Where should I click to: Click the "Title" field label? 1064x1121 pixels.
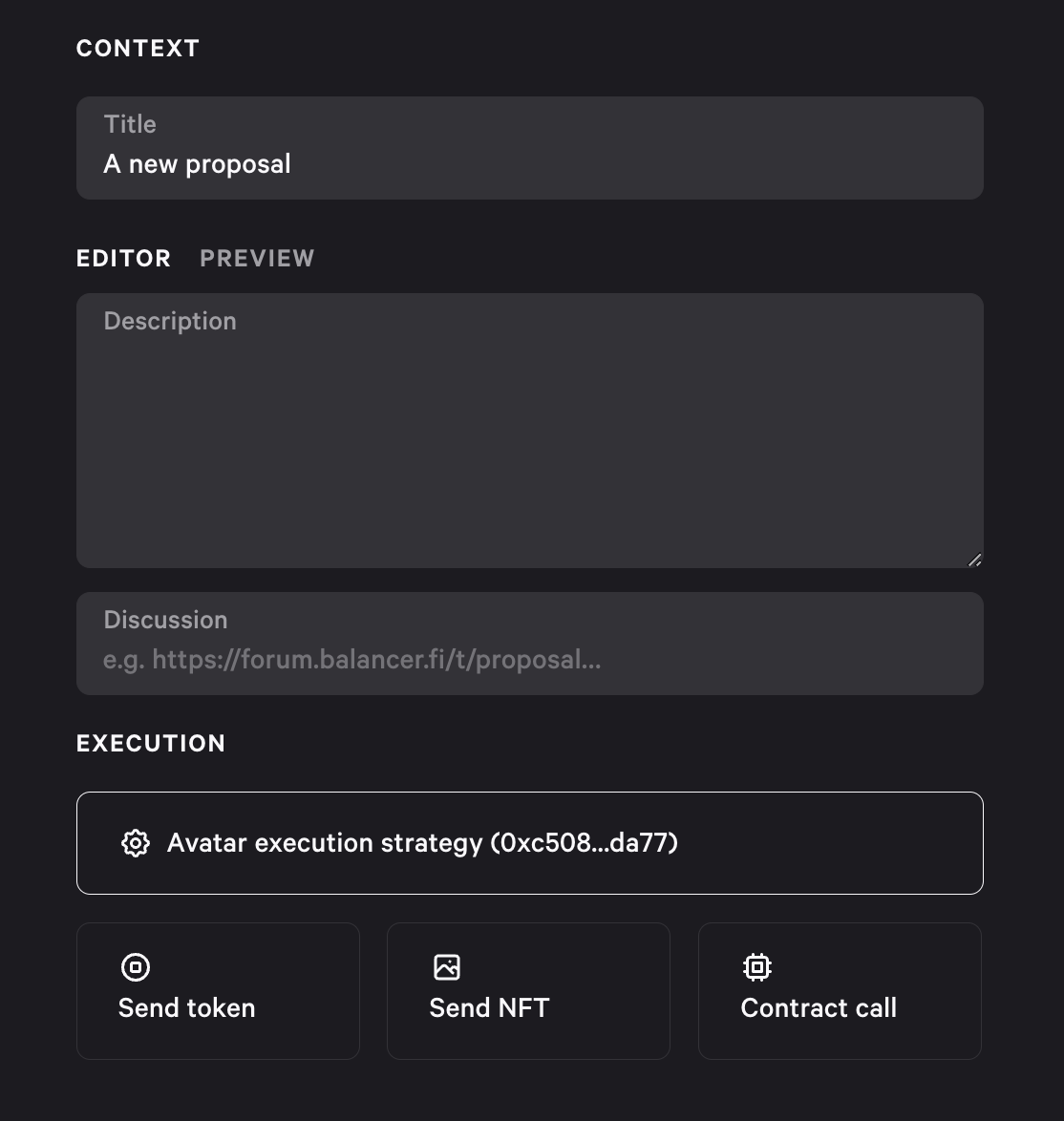(x=130, y=124)
